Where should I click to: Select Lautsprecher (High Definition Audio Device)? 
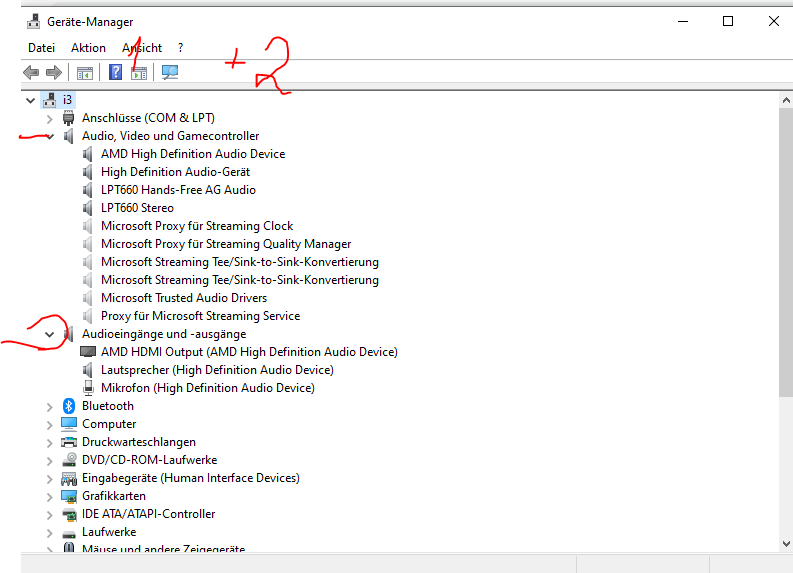pos(217,370)
